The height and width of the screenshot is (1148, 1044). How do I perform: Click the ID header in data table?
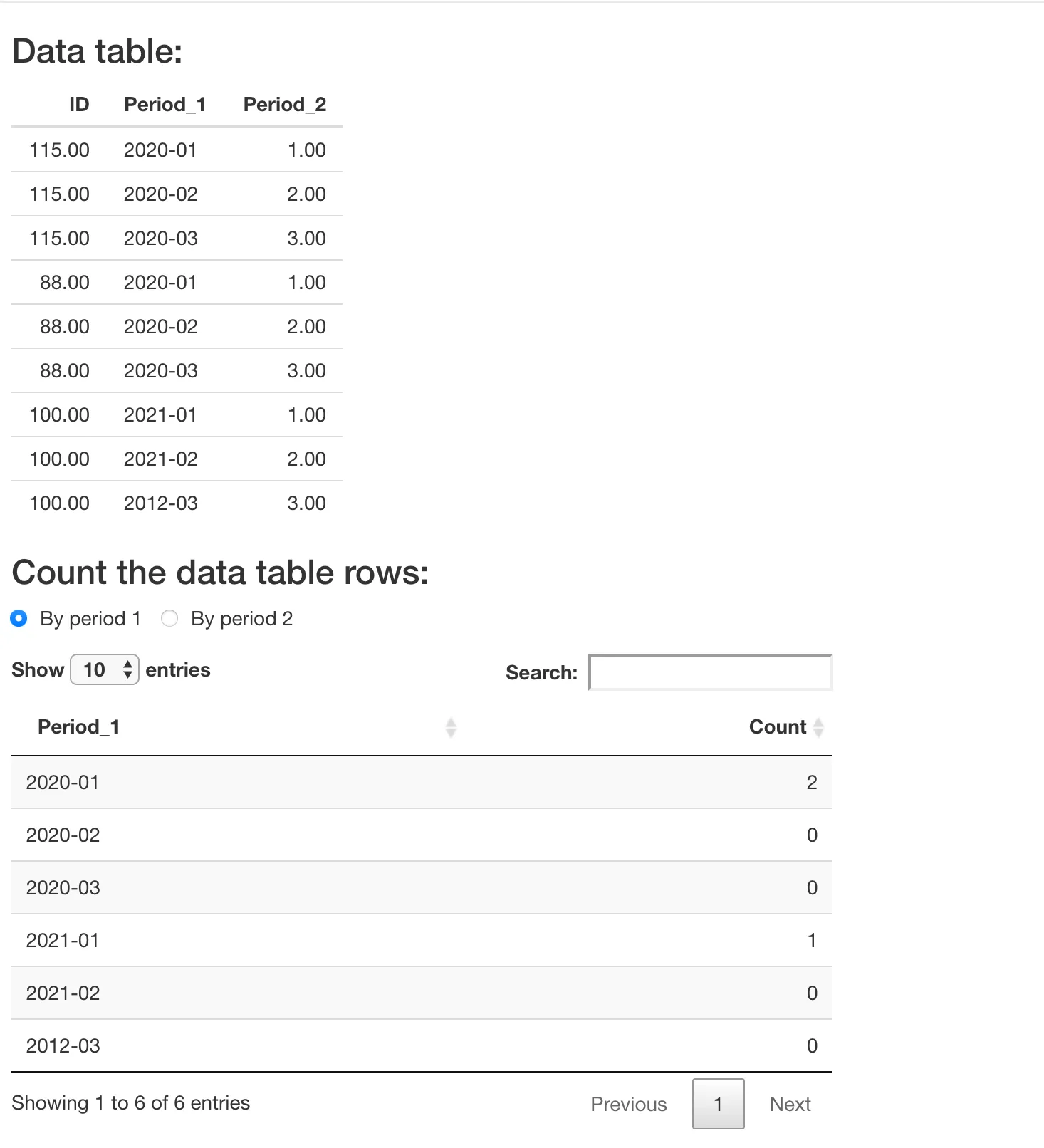[79, 105]
